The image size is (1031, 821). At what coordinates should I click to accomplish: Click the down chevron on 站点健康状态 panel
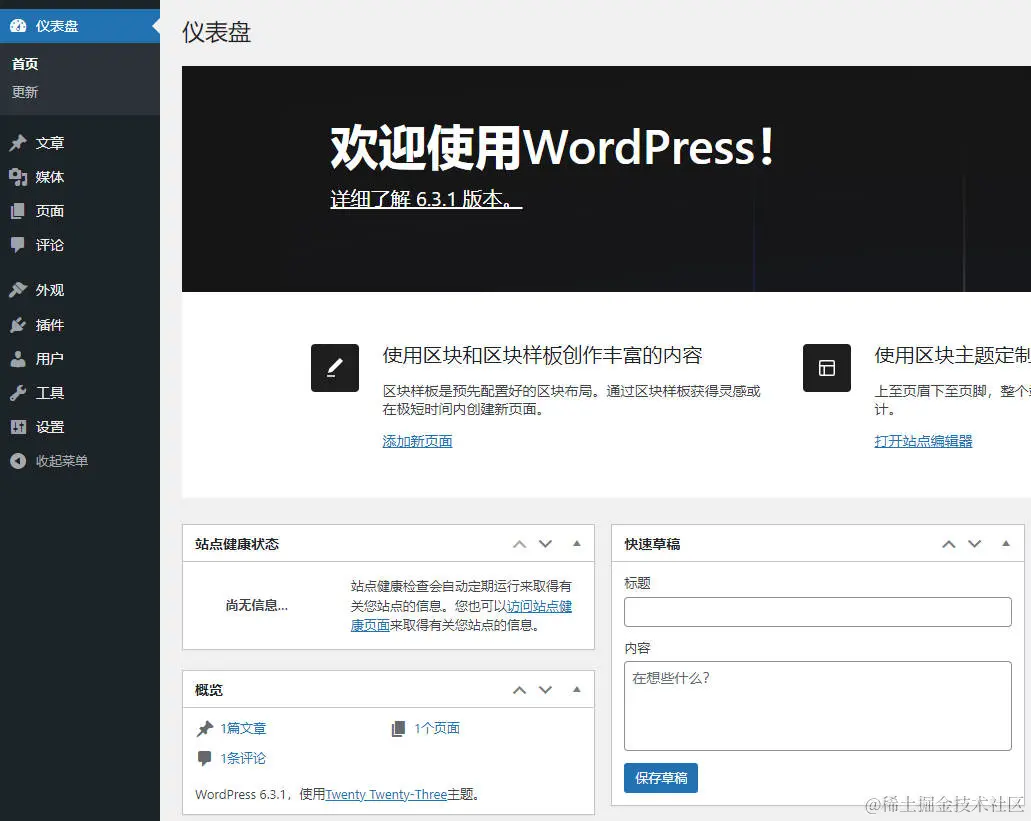tap(545, 543)
